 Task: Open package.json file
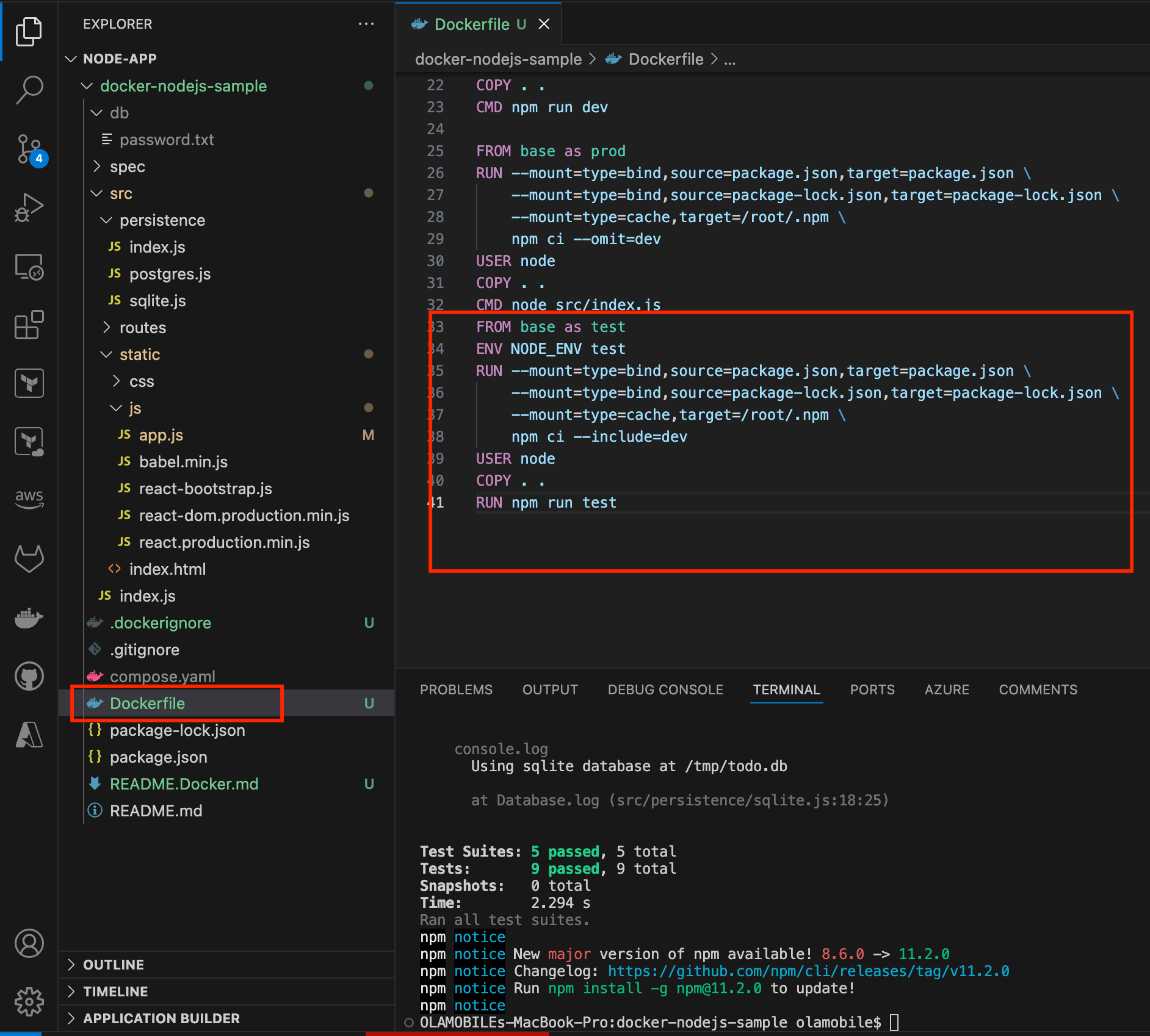tap(226, 757)
